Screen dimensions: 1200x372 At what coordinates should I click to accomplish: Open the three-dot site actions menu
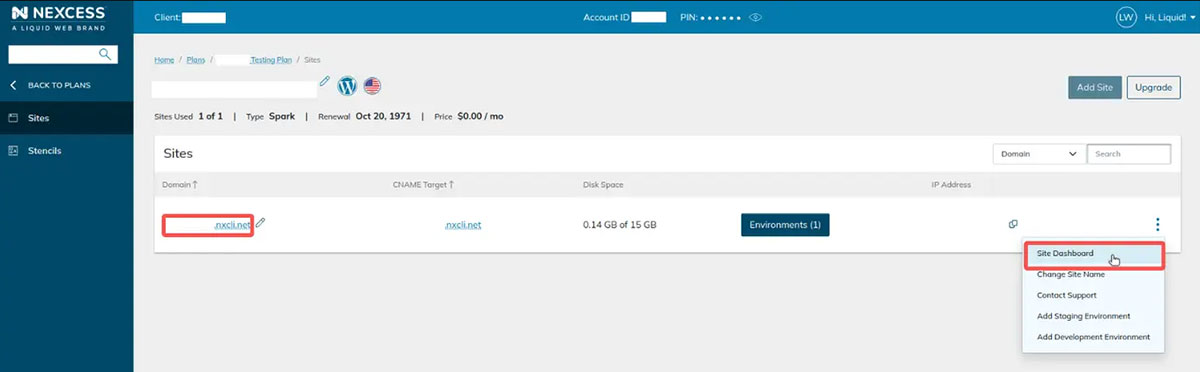pyautogui.click(x=1157, y=224)
